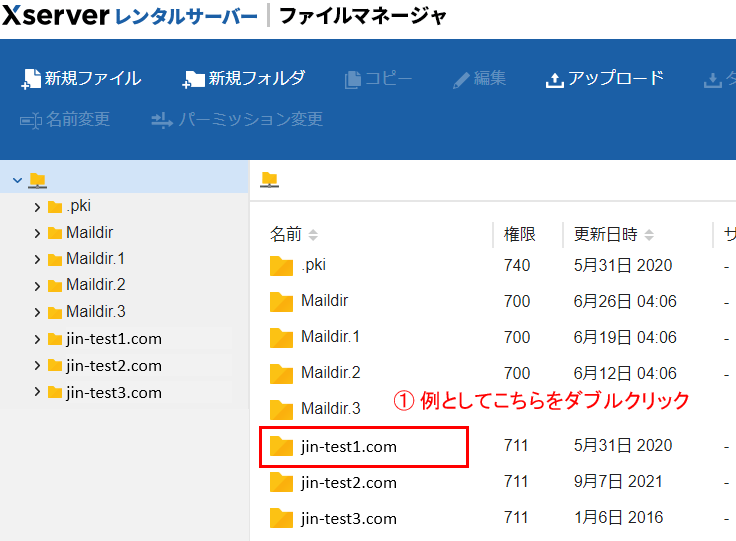
Task: Click date 1月6日 2016 cell
Action: [618, 518]
